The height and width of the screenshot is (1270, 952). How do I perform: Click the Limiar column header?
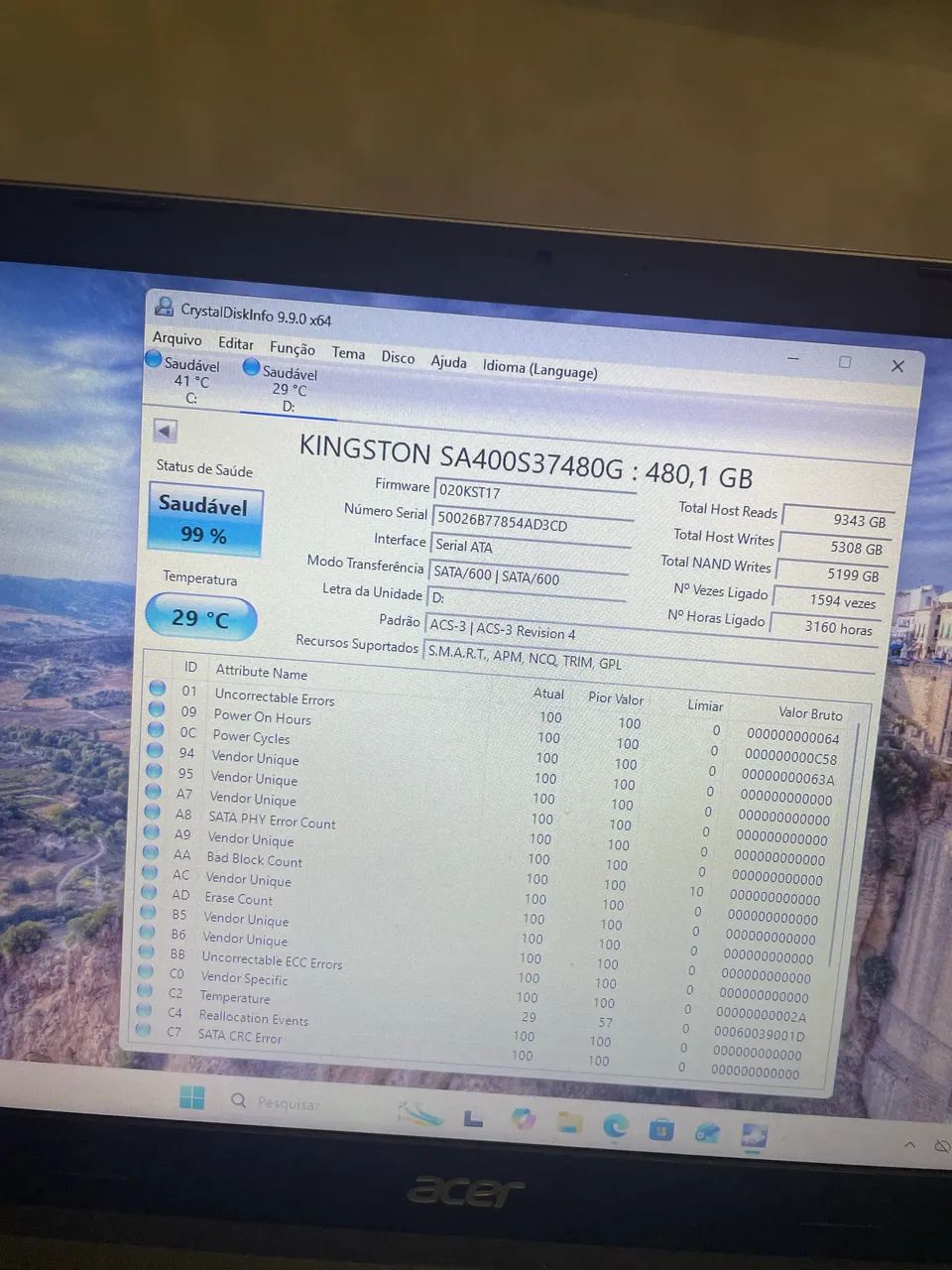point(705,705)
